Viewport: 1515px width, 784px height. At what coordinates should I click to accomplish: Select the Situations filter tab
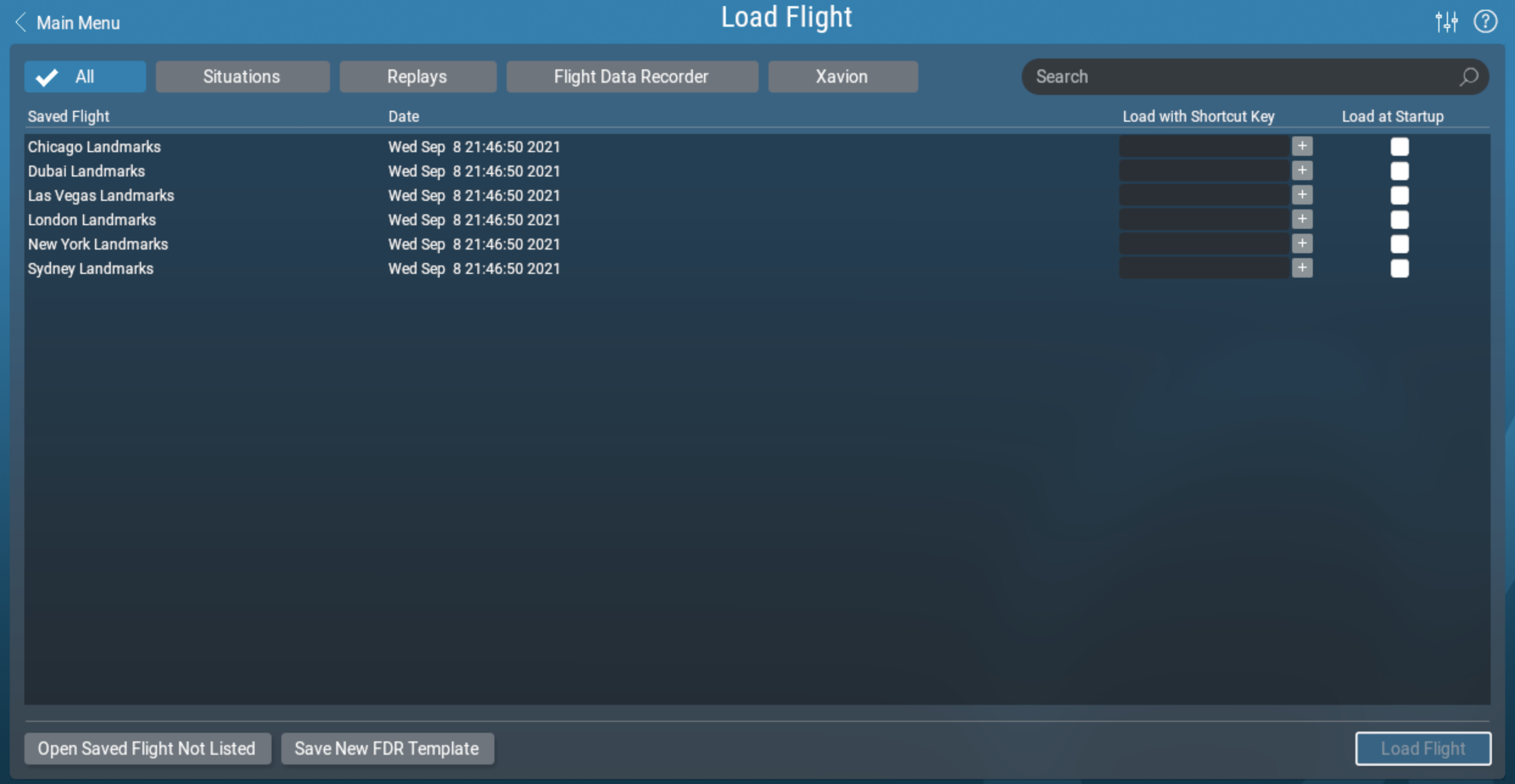(x=240, y=76)
